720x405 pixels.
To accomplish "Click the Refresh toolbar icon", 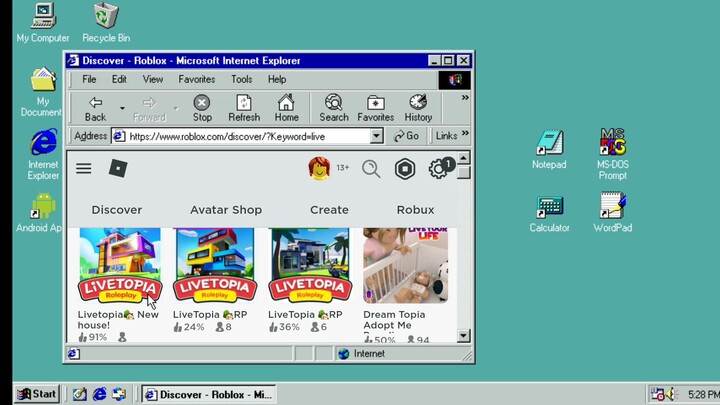I will [x=243, y=108].
